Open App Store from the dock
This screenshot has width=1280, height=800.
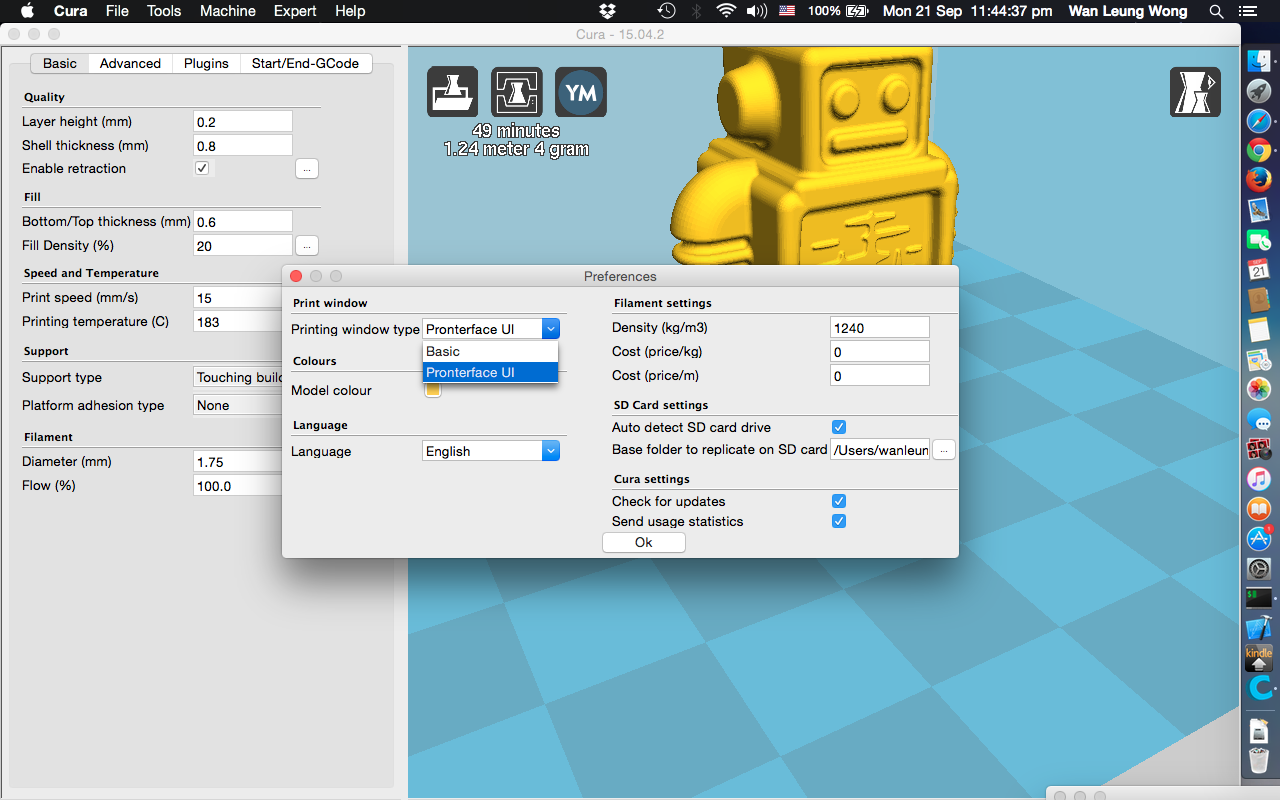tap(1259, 538)
